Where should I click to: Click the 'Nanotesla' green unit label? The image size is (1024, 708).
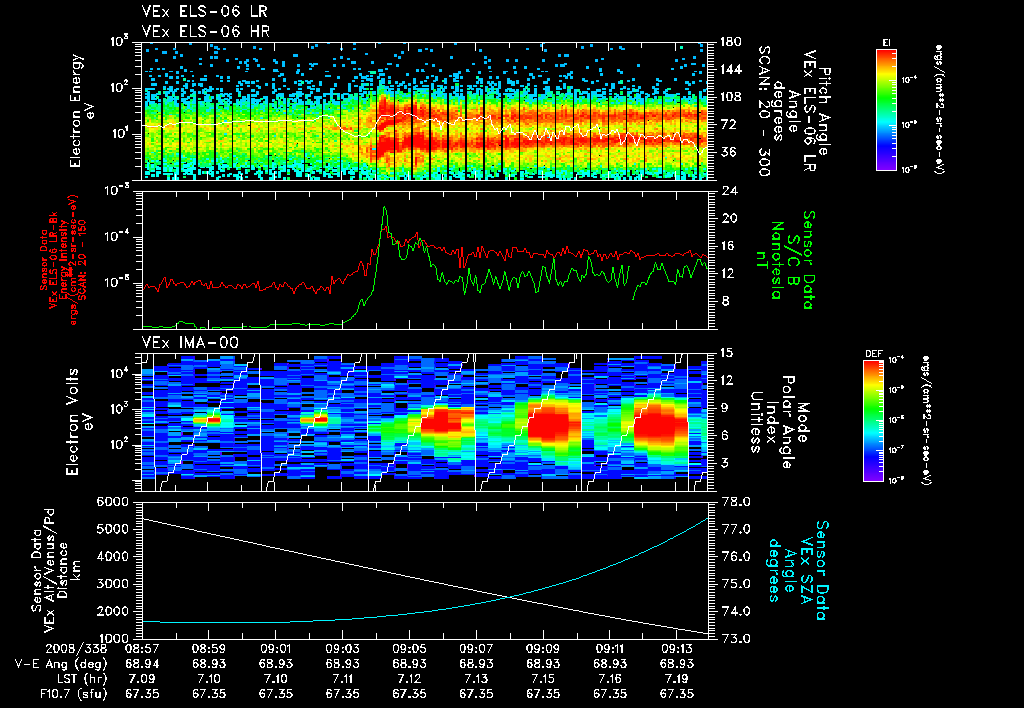coord(776,260)
